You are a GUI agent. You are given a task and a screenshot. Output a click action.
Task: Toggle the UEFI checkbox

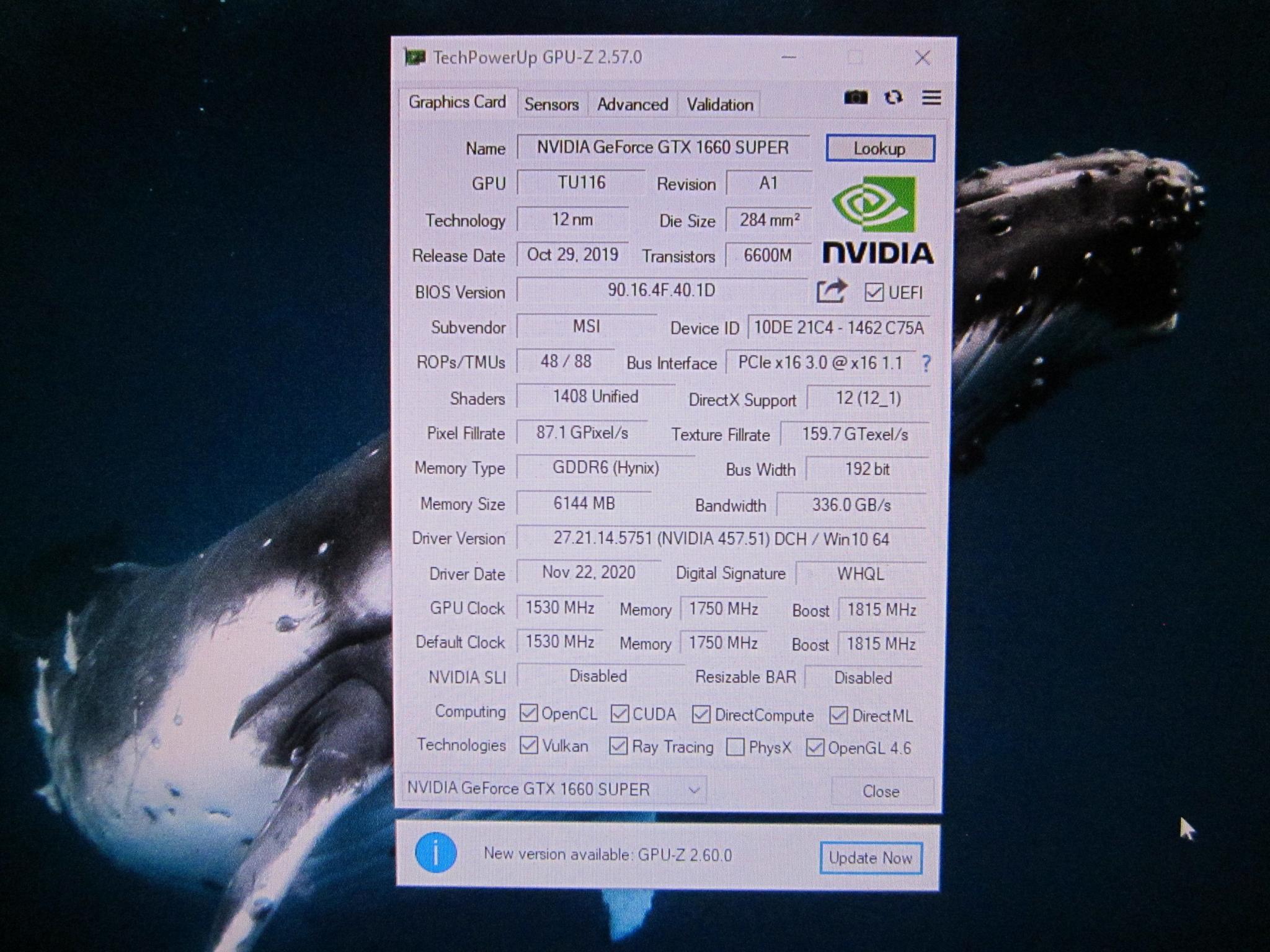click(874, 292)
